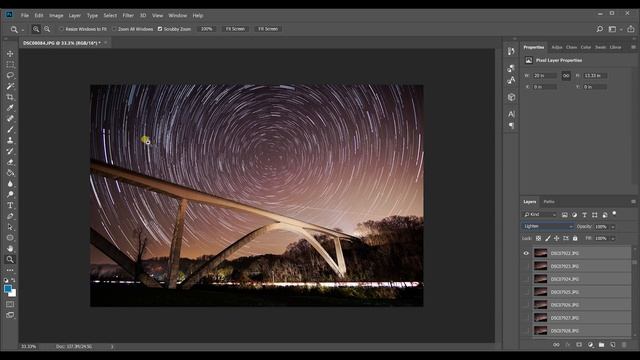This screenshot has width=640, height=360.
Task: Hide the DSC07922.JPG layer
Action: point(526,253)
